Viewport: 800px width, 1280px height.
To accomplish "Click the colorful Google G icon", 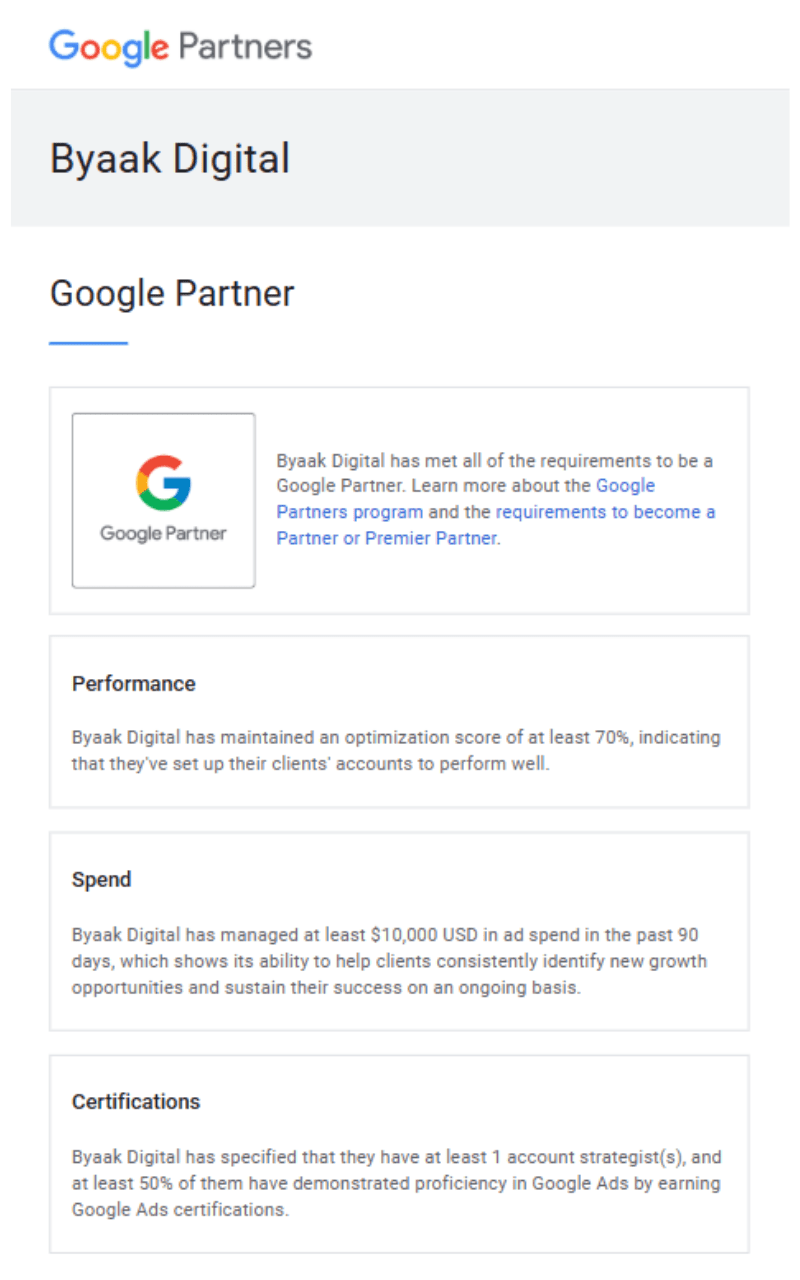I will pyautogui.click(x=163, y=483).
